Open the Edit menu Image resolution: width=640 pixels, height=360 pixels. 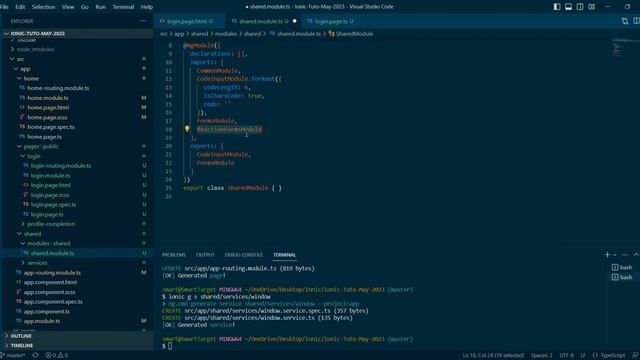click(20, 7)
